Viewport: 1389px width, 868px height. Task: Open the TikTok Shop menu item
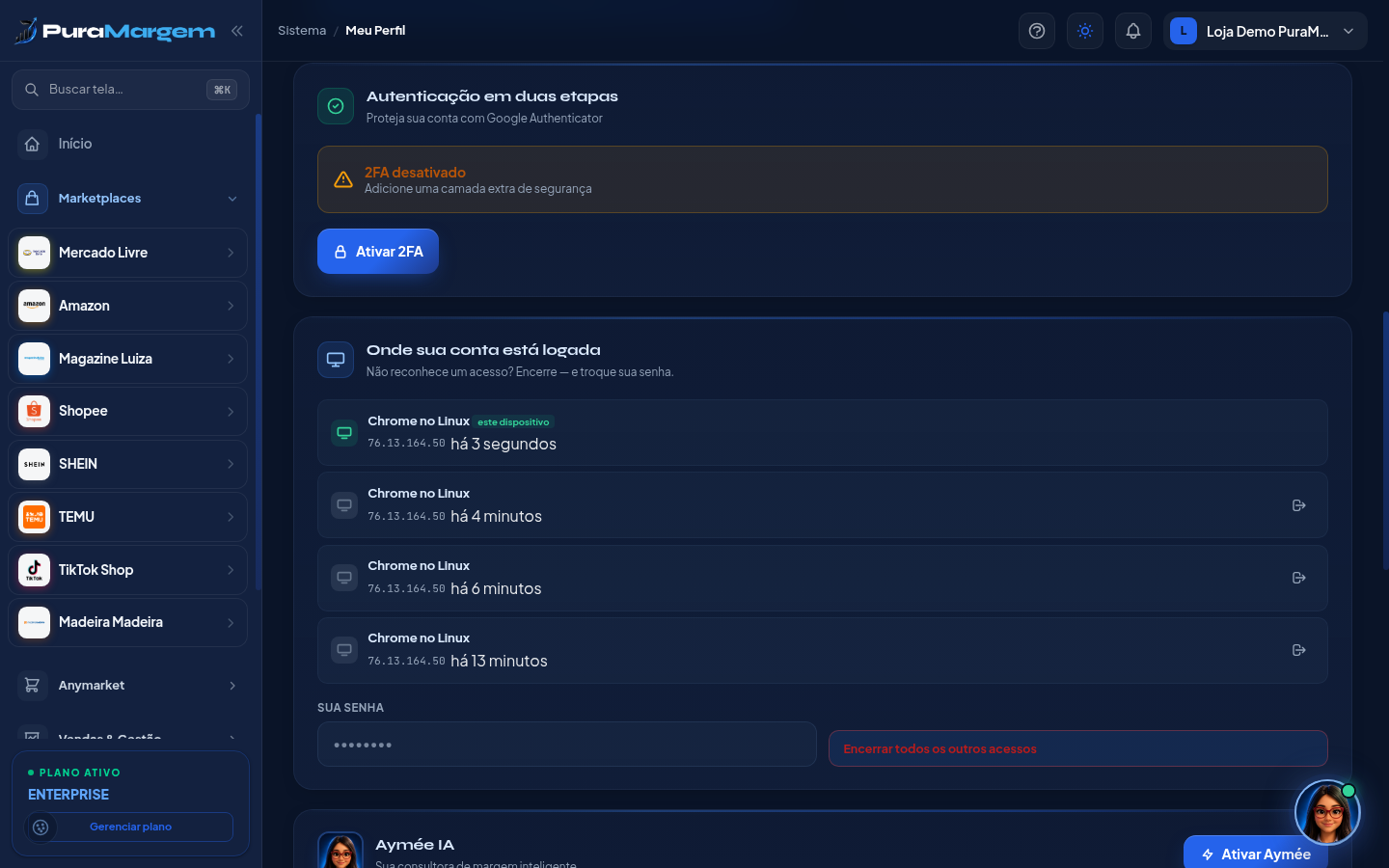pyautogui.click(x=128, y=570)
